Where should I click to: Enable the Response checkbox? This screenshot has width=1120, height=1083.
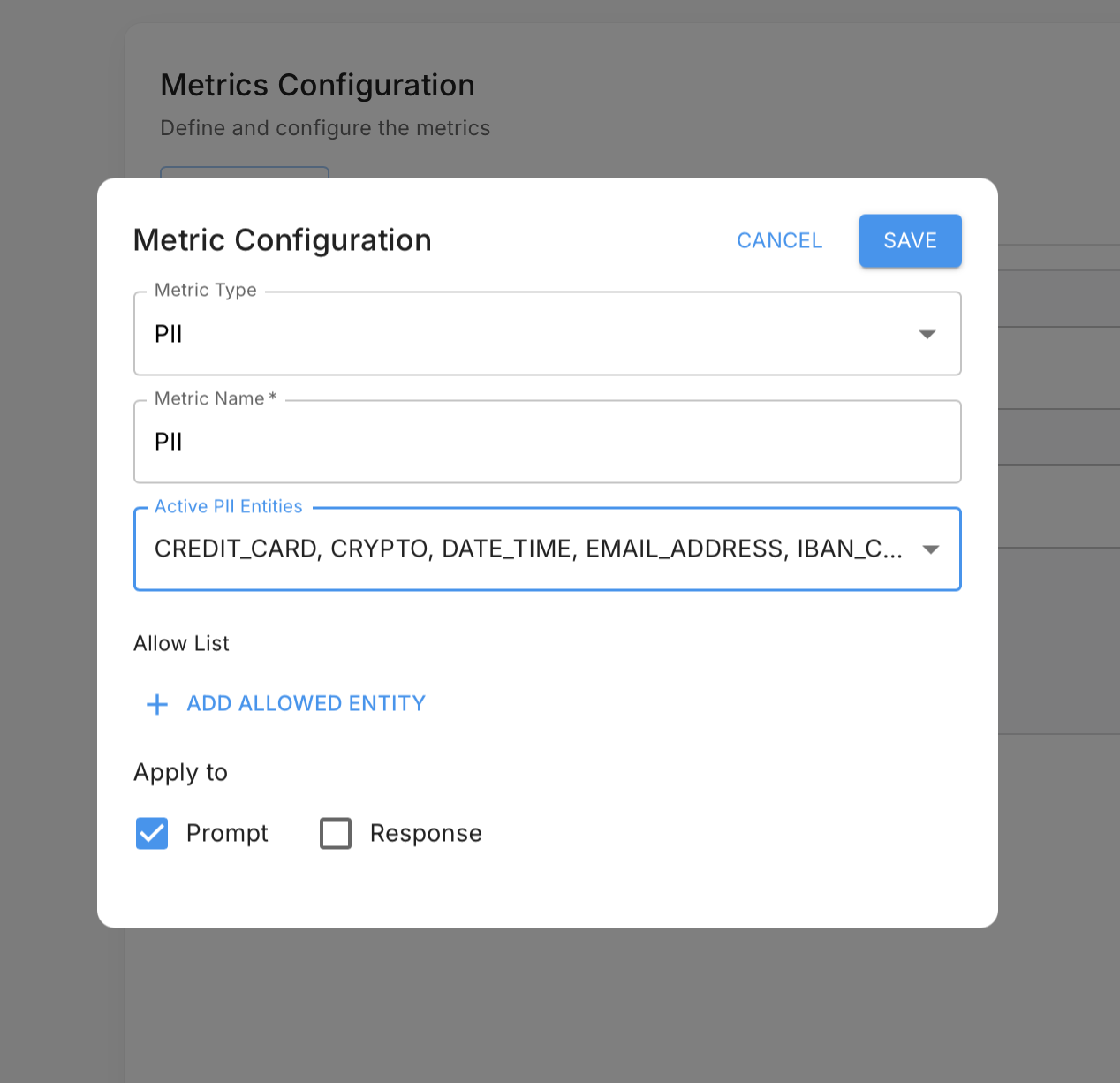[336, 833]
